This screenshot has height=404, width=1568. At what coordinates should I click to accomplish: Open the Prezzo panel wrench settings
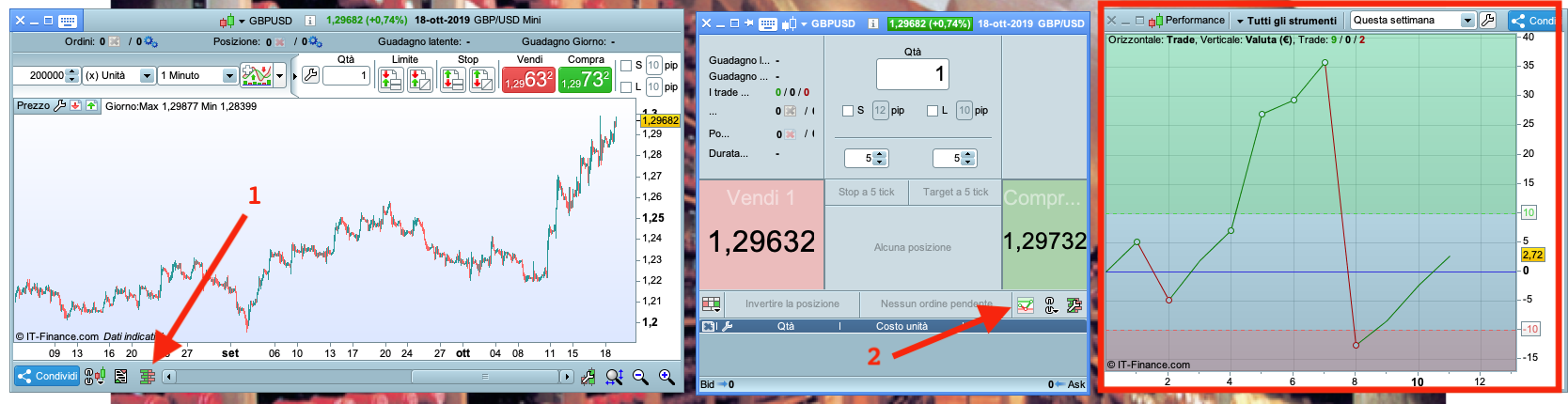point(60,105)
